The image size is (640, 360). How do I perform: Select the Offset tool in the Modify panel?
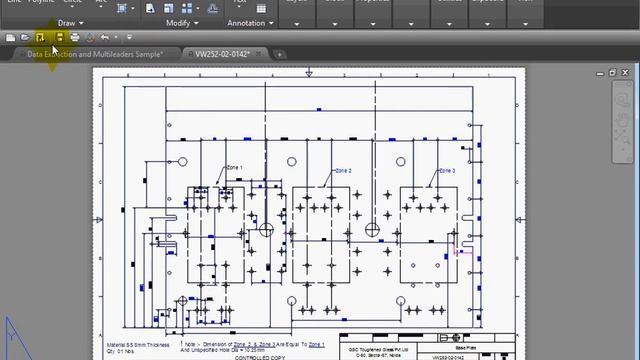(213, 9)
